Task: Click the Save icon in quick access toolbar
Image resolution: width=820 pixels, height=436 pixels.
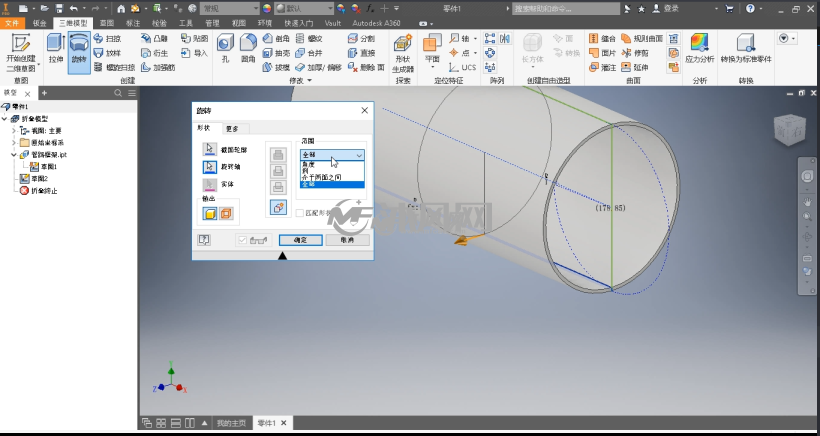Action: (59, 8)
